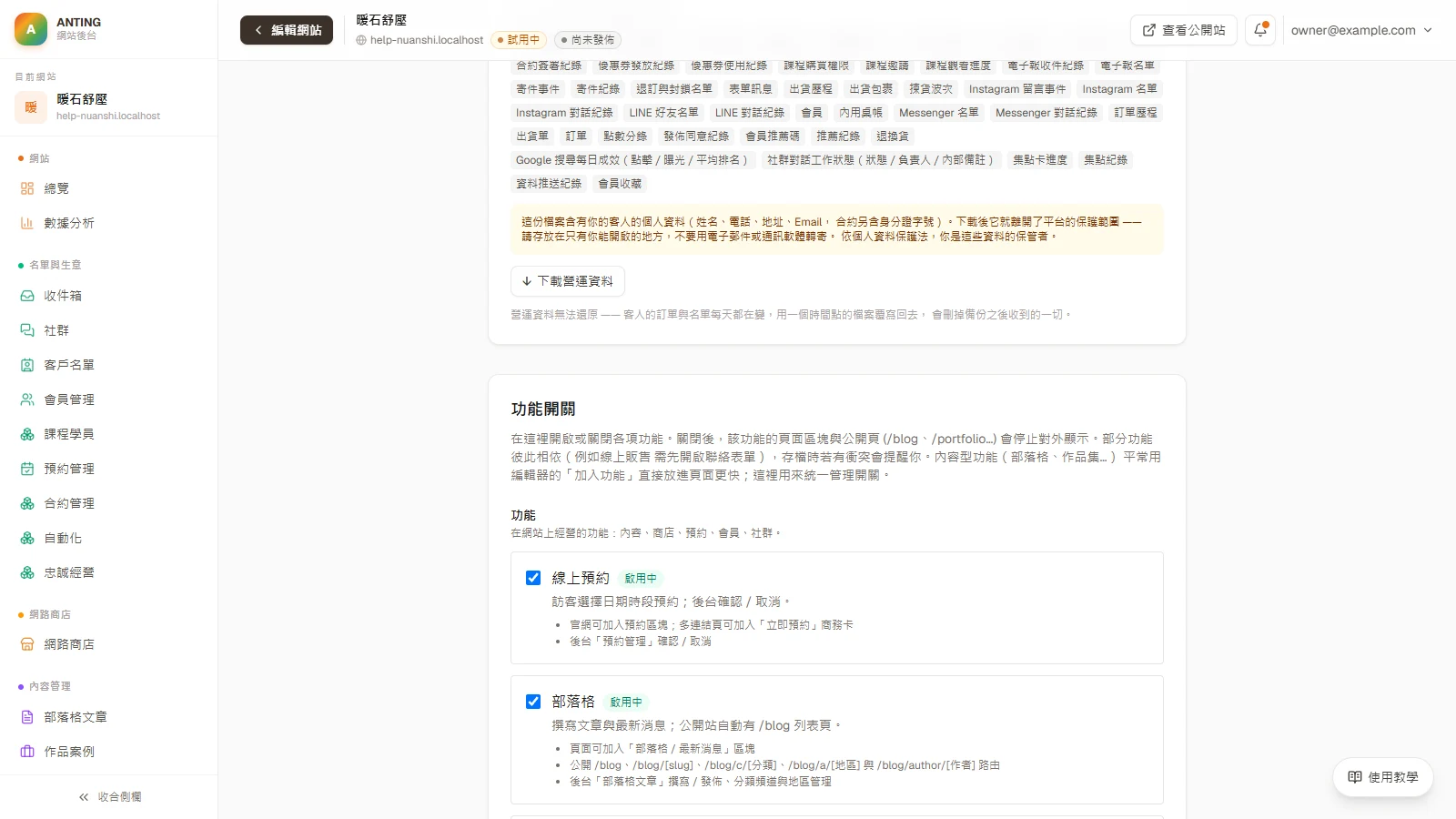
Task: Click the 退訂與封鎖名單 tag
Action: pyautogui.click(x=674, y=89)
